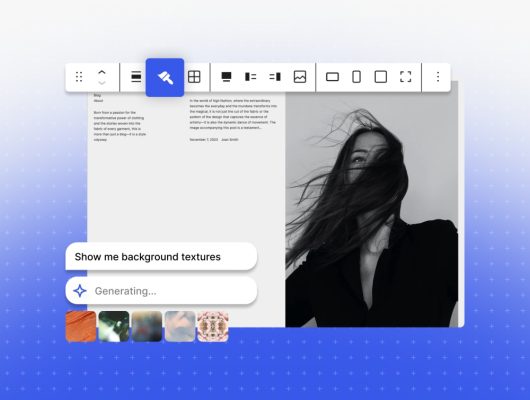The height and width of the screenshot is (400, 530).
Task: Open the three-dot options menu
Action: click(x=438, y=77)
